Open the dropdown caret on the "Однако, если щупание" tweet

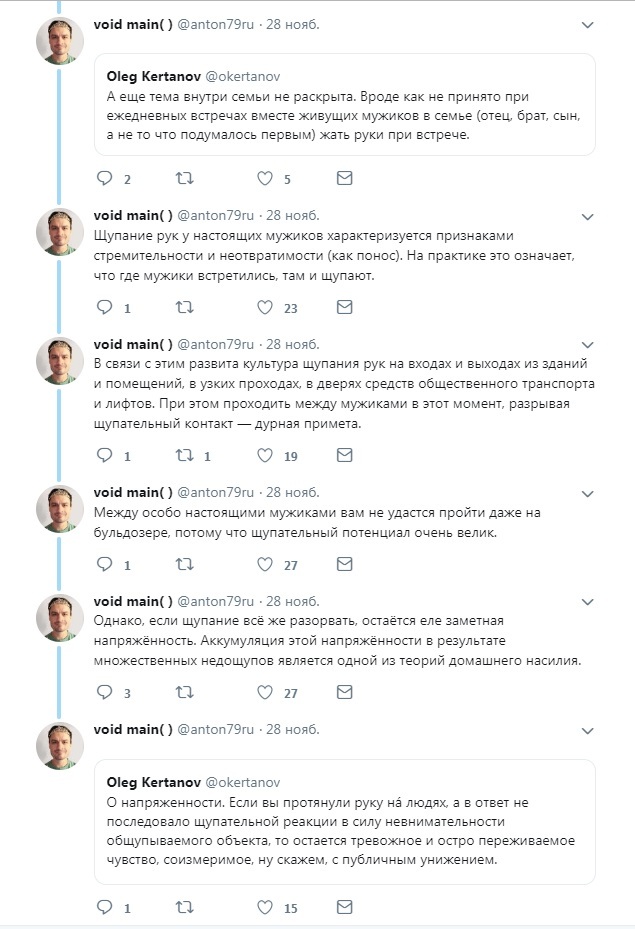point(588,601)
